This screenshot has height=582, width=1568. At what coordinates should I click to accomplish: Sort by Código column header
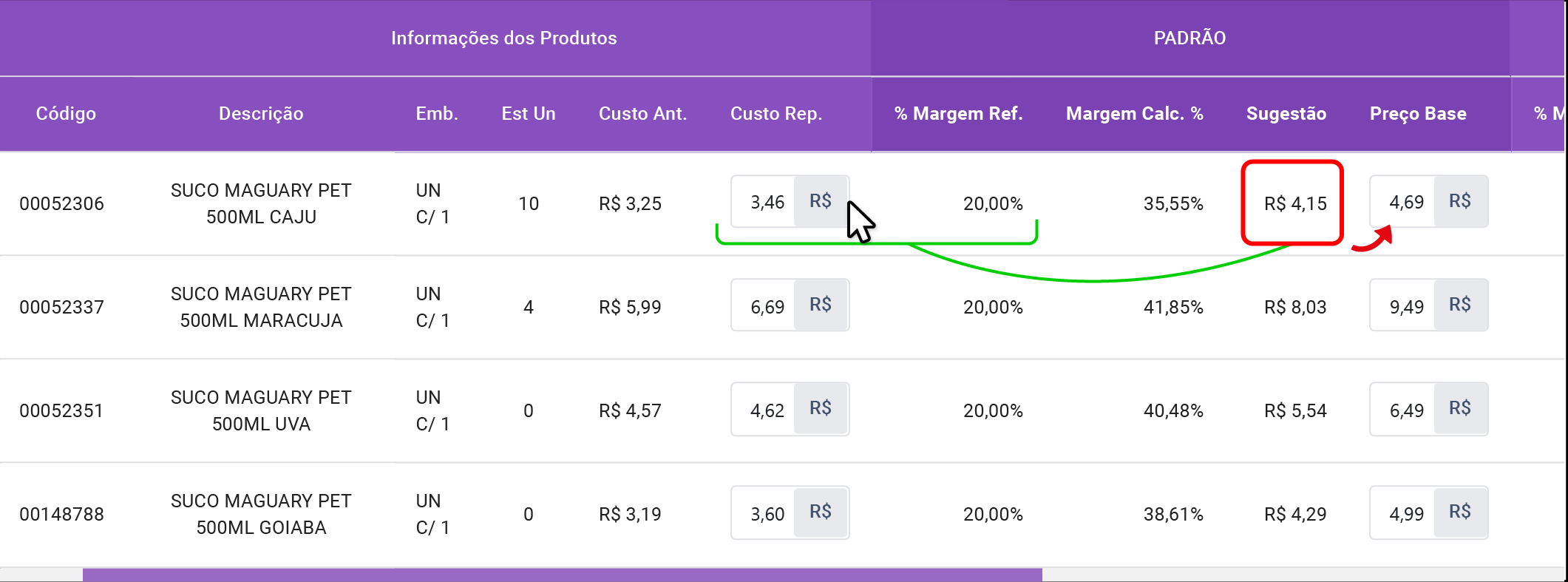(x=66, y=114)
